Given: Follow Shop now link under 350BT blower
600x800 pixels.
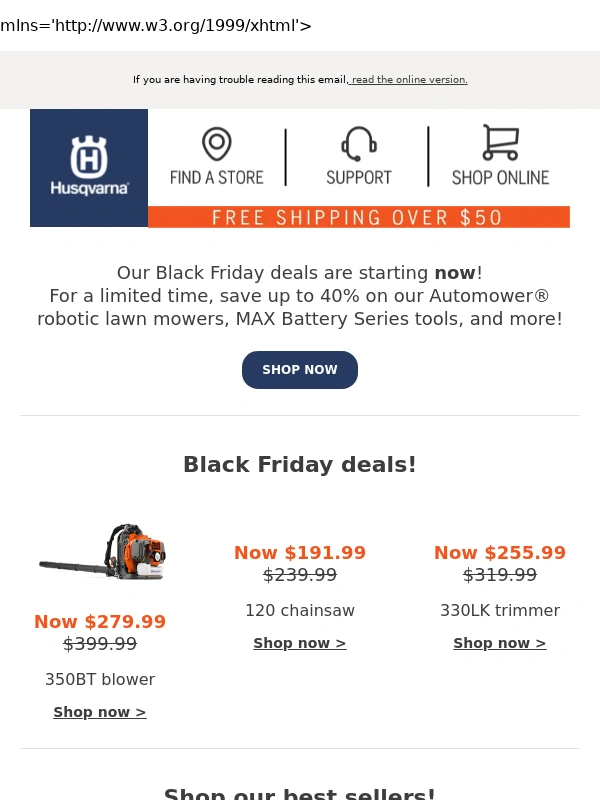Looking at the screenshot, I should point(100,712).
